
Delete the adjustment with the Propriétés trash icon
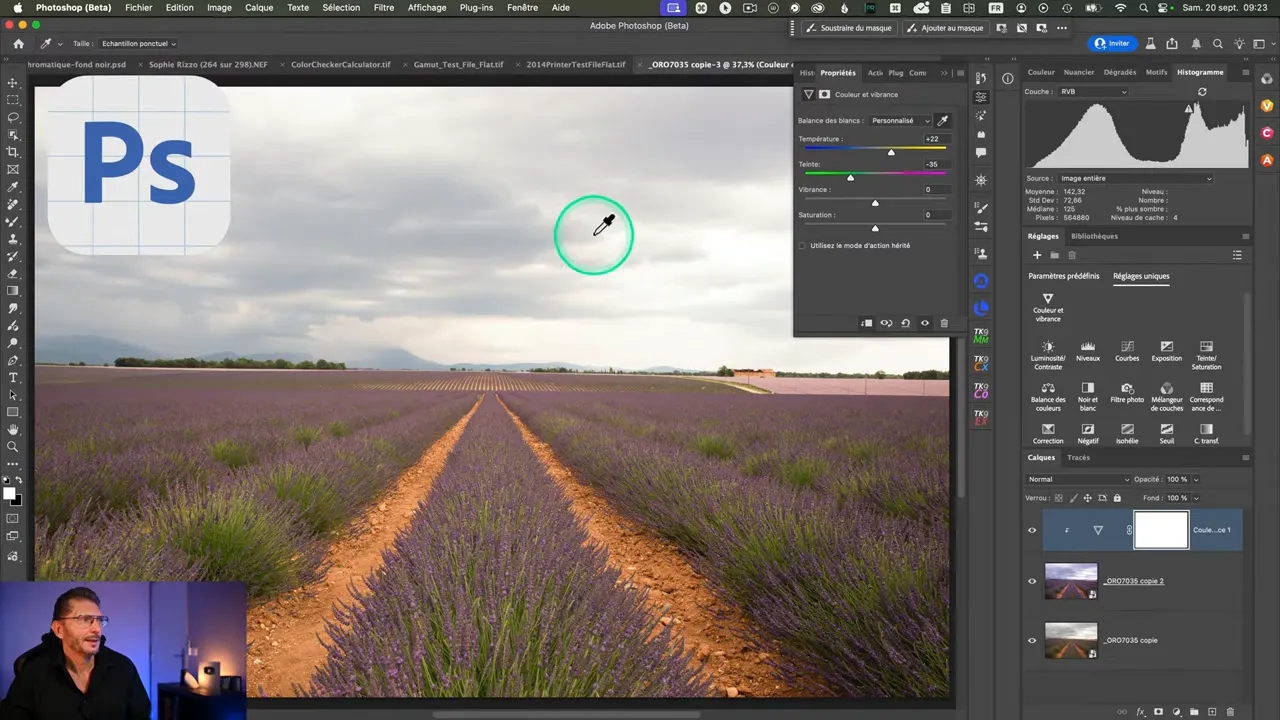point(944,323)
